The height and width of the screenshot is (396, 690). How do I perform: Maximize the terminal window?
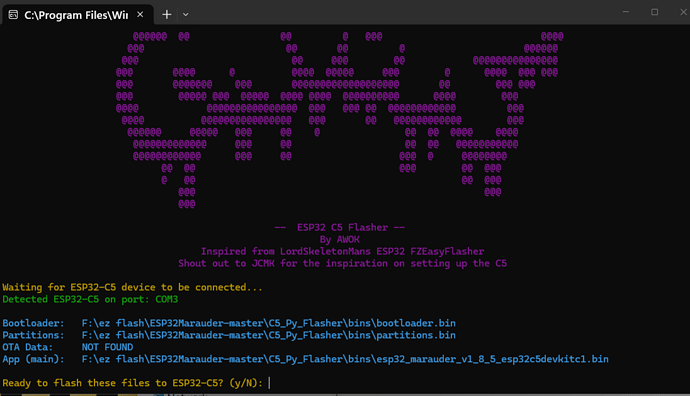click(654, 12)
